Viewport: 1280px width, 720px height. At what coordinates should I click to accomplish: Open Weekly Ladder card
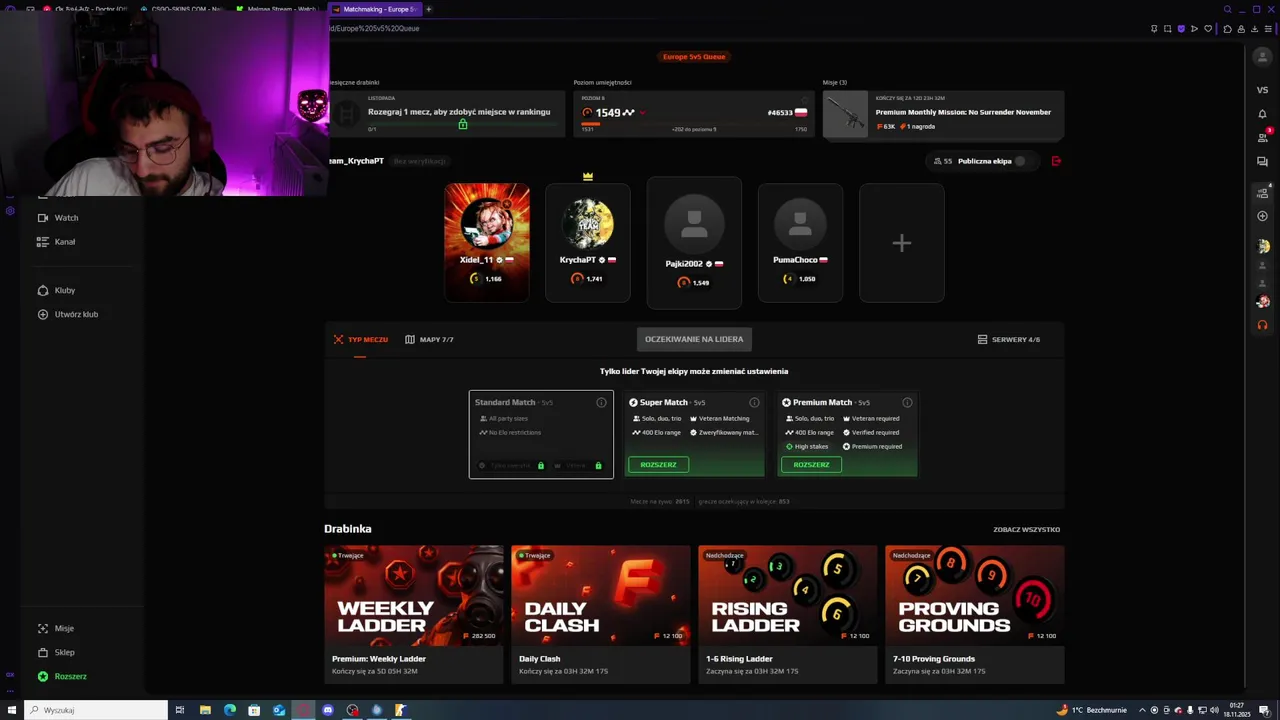(x=414, y=614)
